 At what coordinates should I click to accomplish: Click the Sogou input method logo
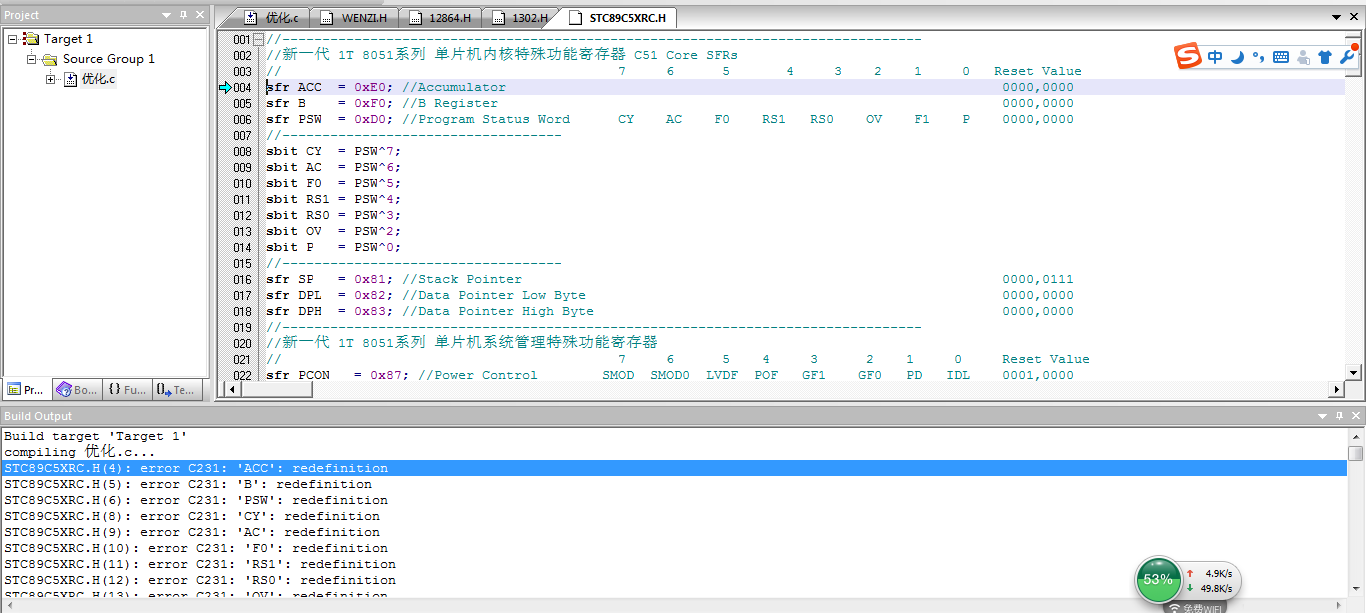click(x=1187, y=57)
